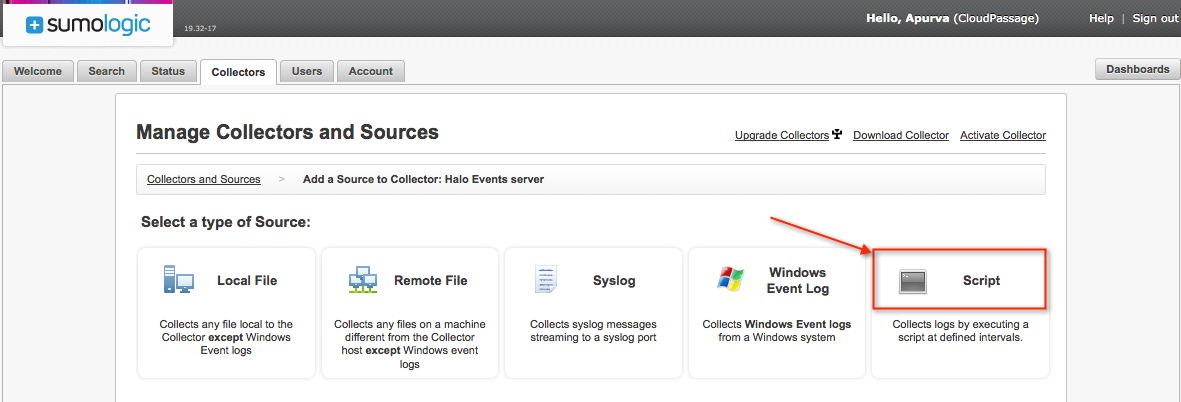This screenshot has height=402, width=1181.
Task: Select the Remote File network icon
Action: click(x=362, y=280)
